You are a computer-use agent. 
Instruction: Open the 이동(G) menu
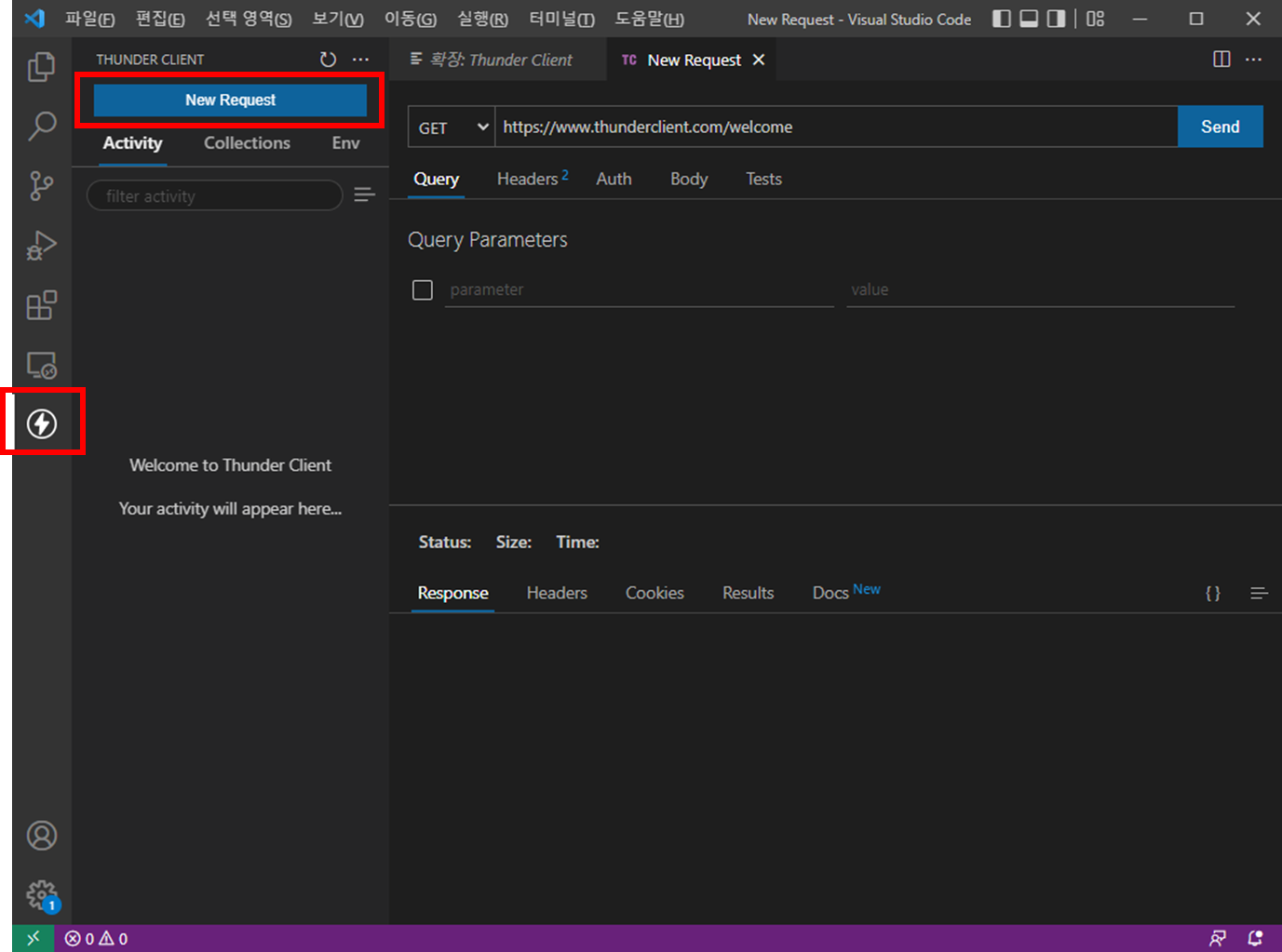(x=411, y=19)
